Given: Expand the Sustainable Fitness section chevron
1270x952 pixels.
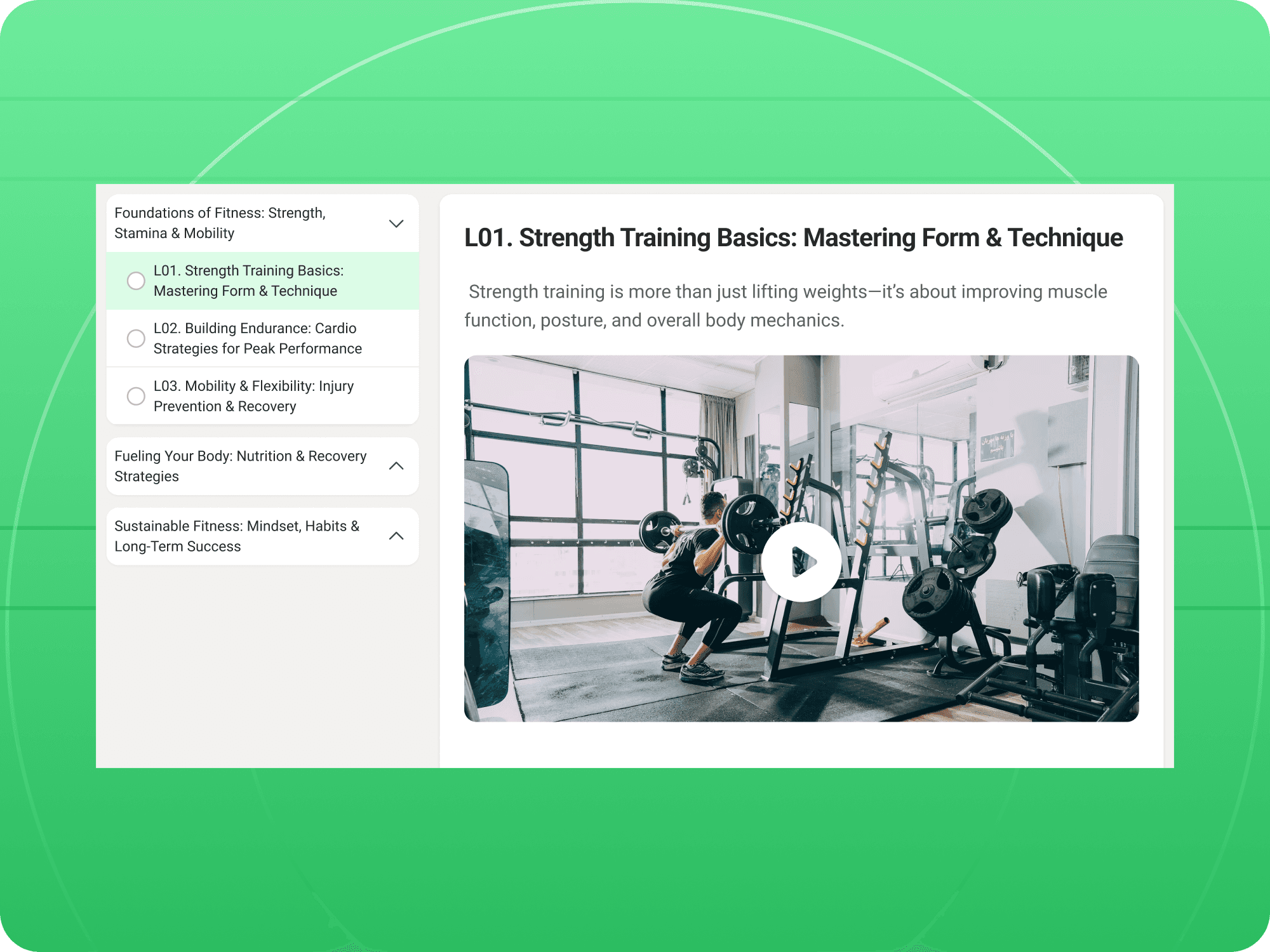Looking at the screenshot, I should (x=396, y=536).
